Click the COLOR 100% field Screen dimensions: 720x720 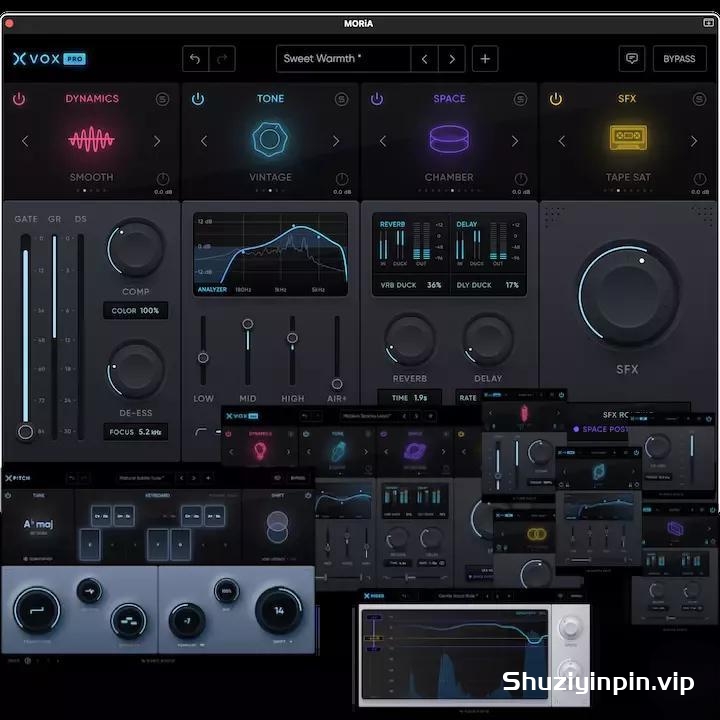click(135, 310)
